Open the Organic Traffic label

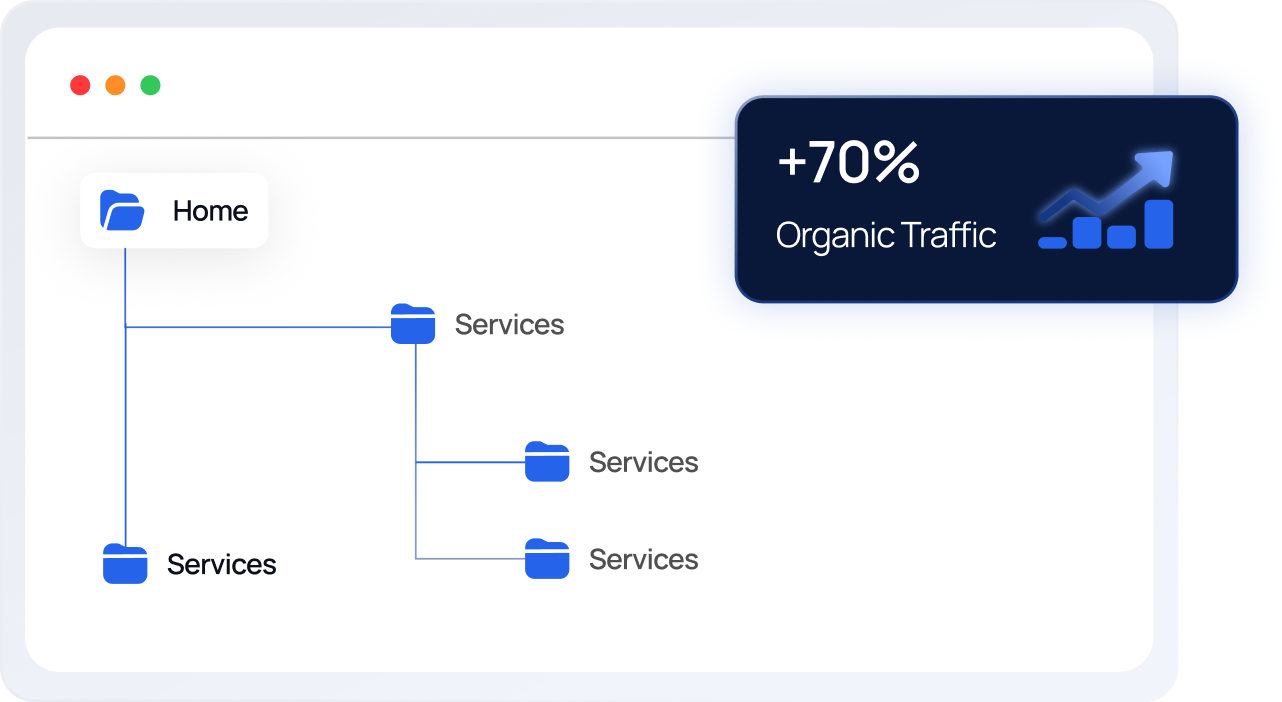[x=885, y=236]
